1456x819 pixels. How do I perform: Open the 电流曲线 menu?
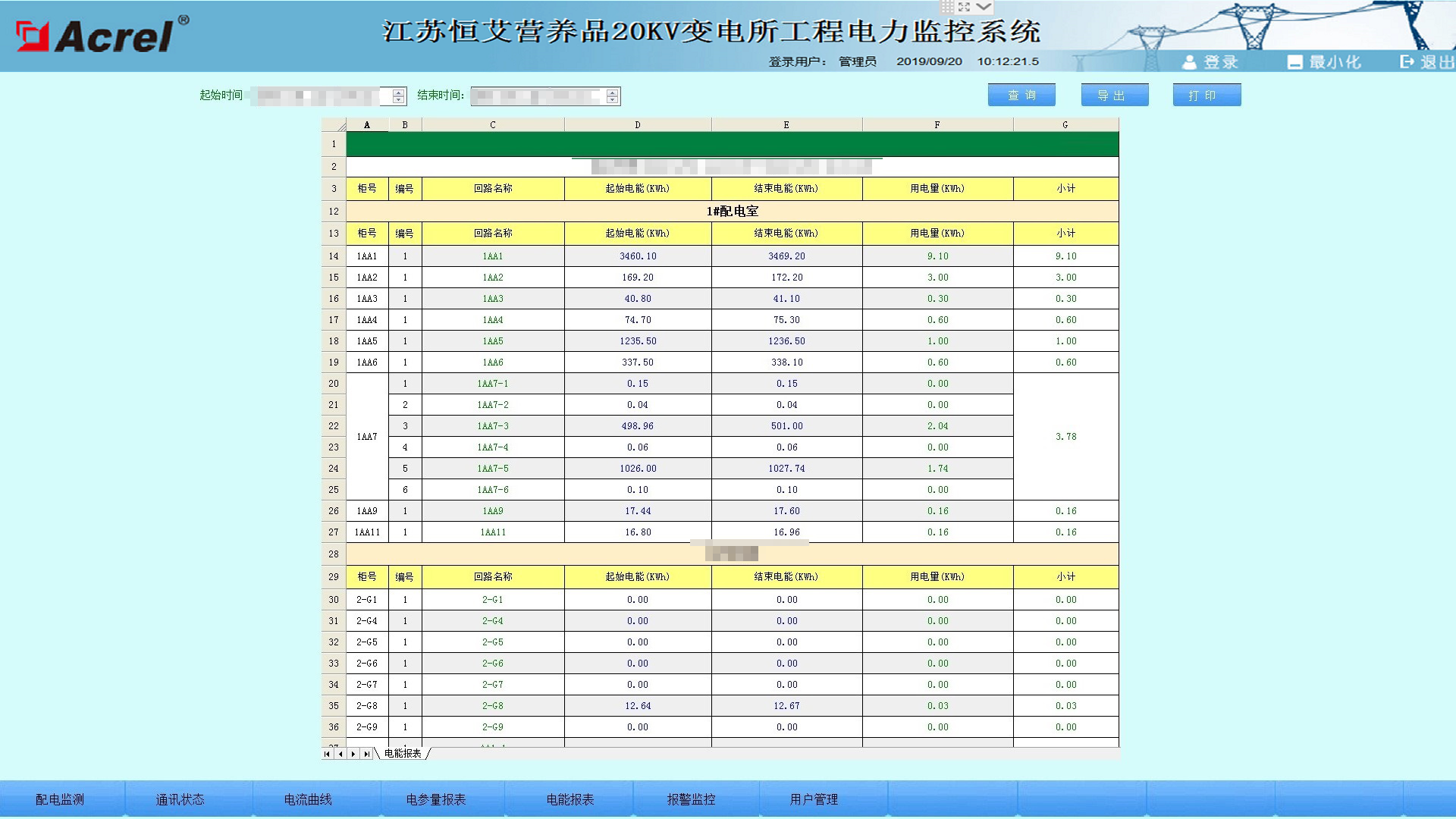tap(308, 799)
